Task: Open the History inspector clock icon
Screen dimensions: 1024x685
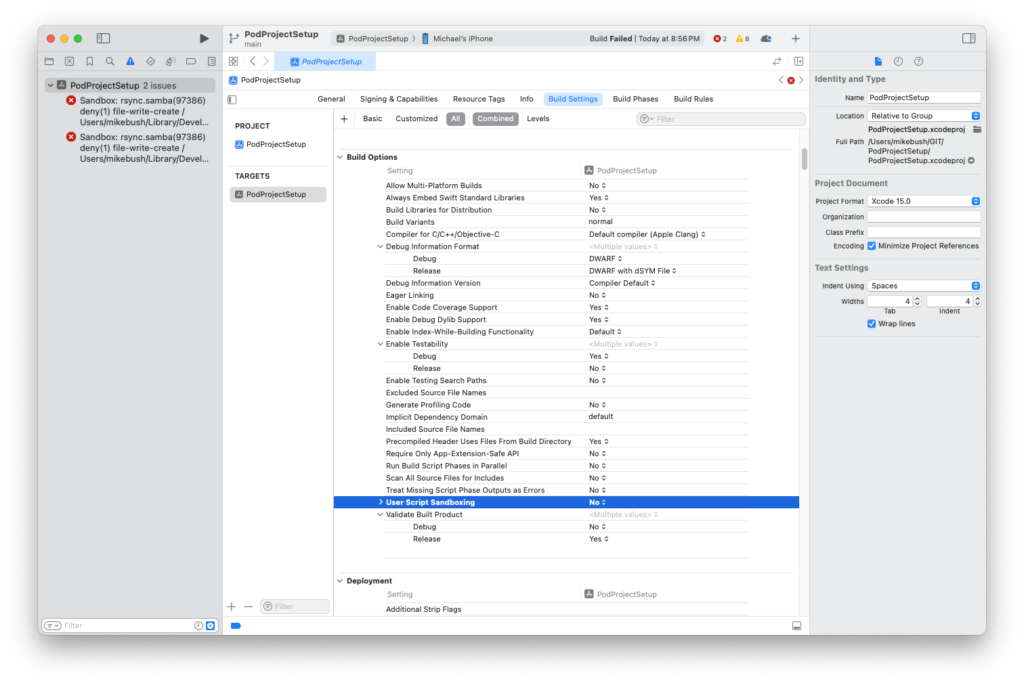Action: 898,61
